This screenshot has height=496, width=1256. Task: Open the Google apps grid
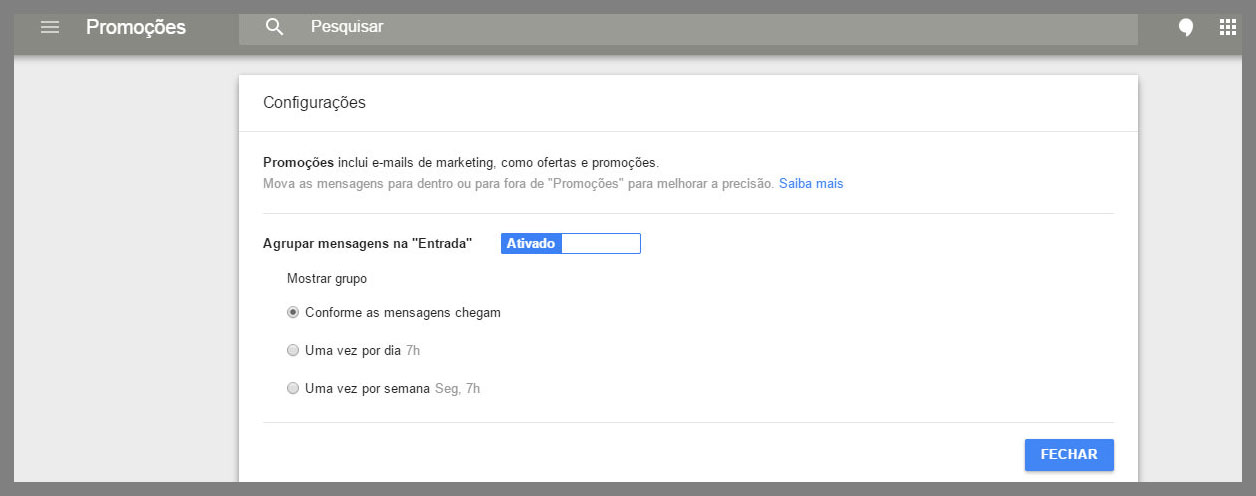[x=1228, y=27]
